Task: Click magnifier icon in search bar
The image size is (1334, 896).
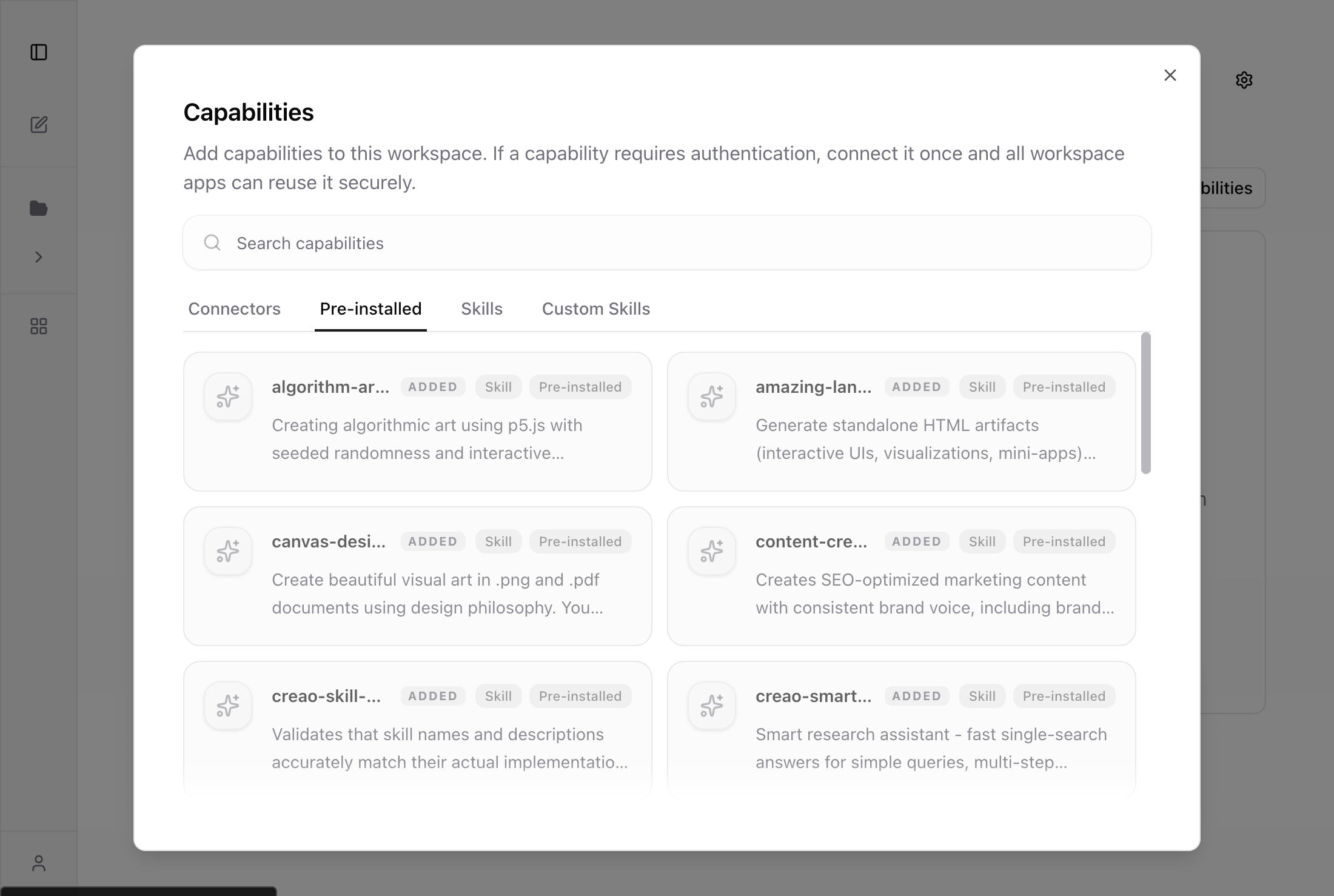Action: point(212,242)
